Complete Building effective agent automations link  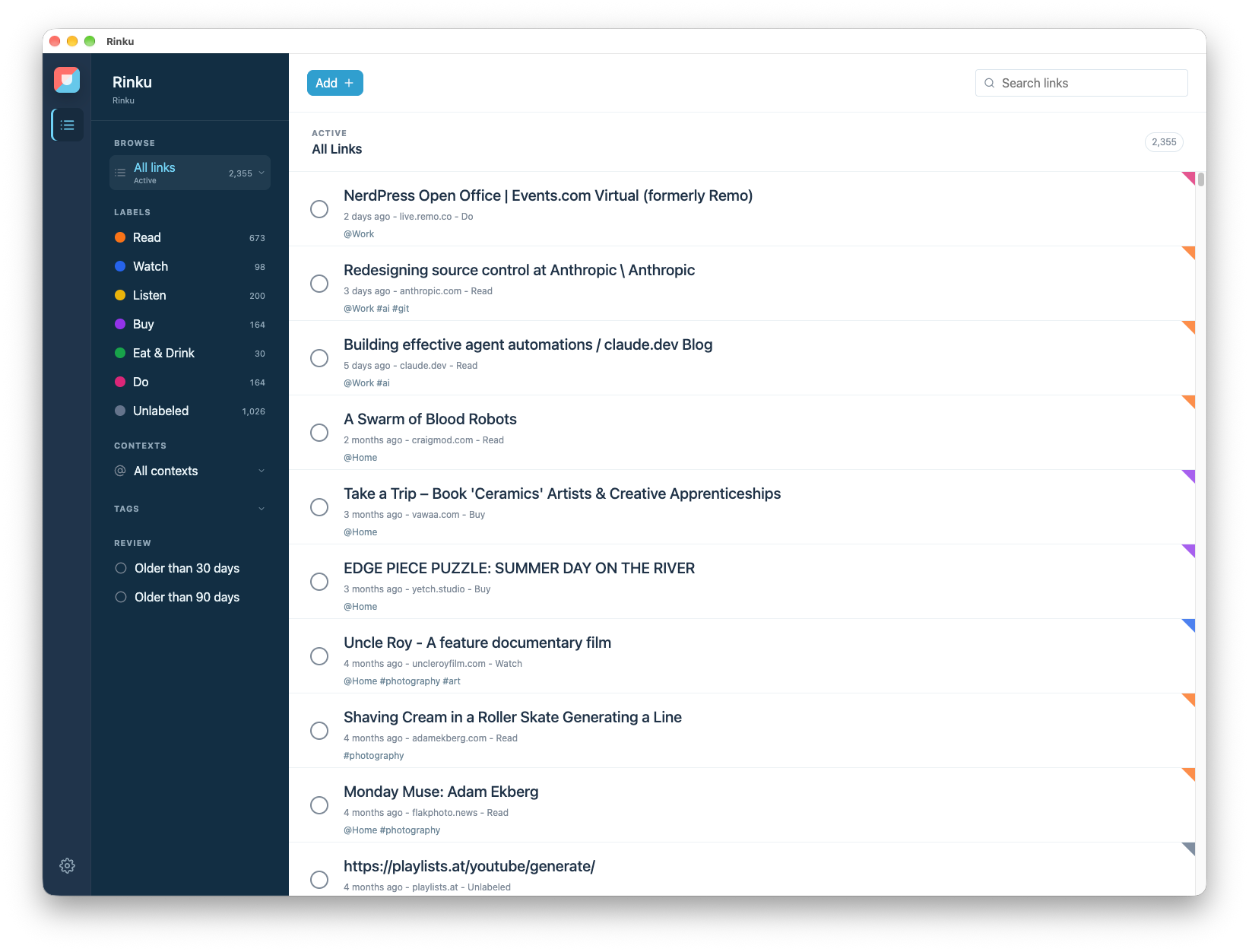click(319, 358)
